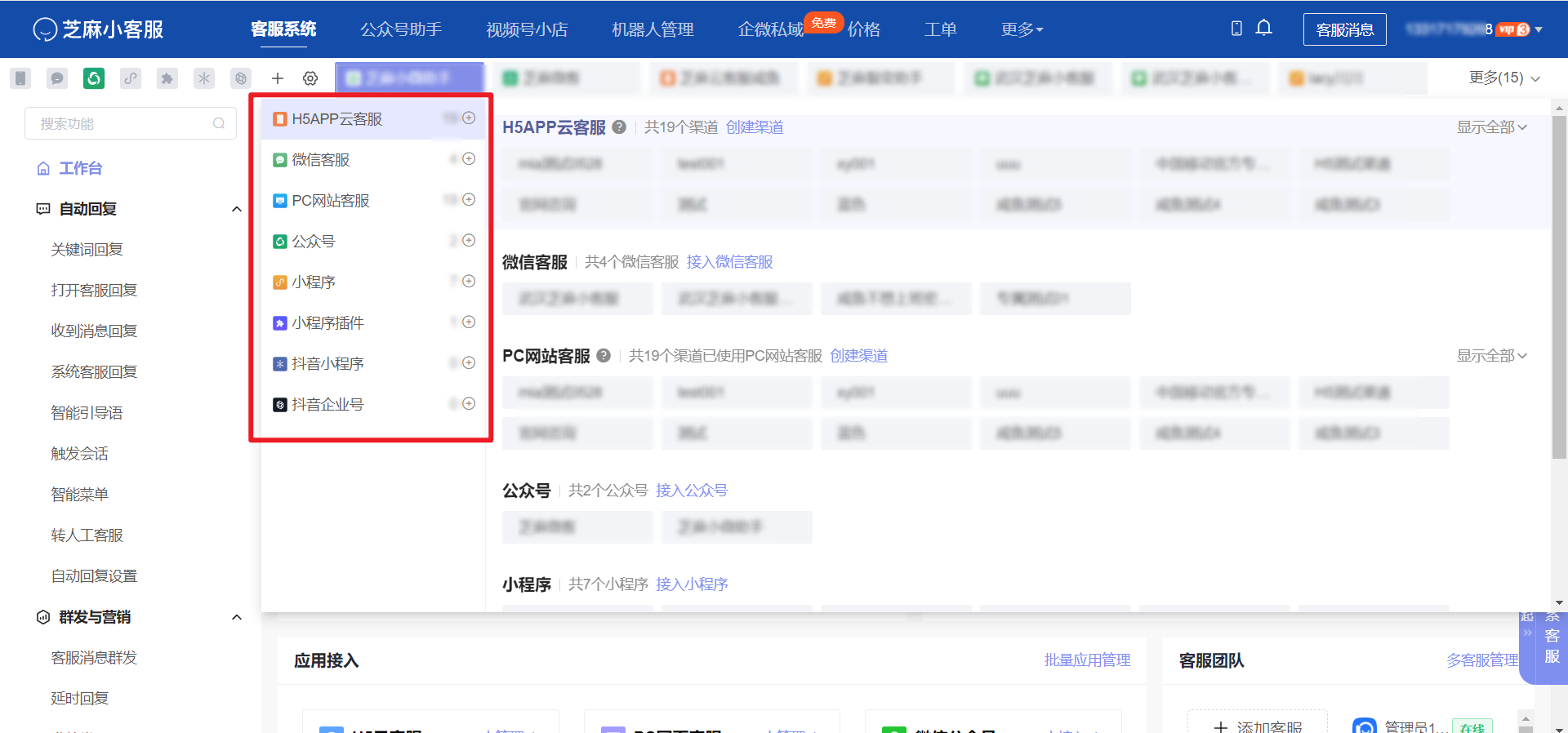Open 关键词回复 in the sidebar

[x=87, y=250]
